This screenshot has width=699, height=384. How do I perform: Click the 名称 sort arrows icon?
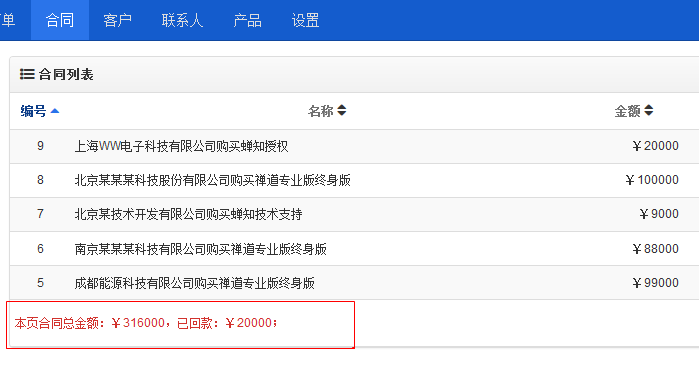pos(341,110)
